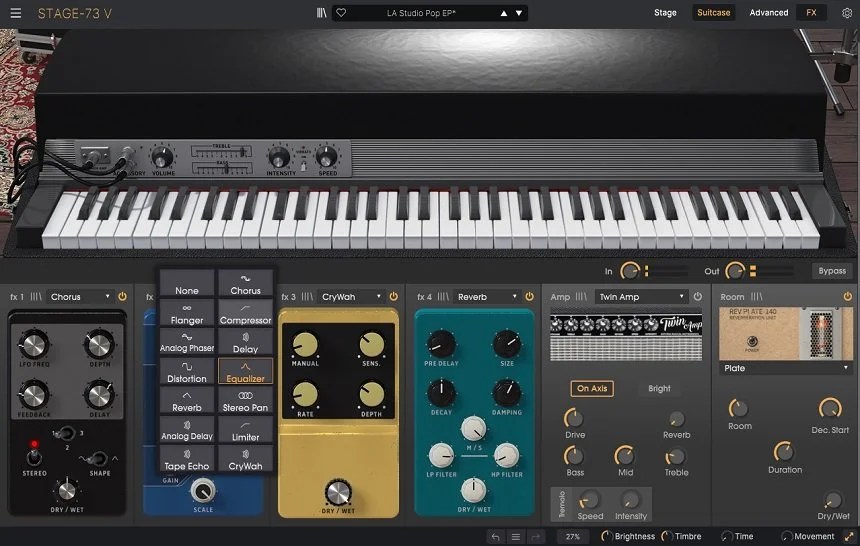This screenshot has width=860, height=546.
Task: Go to next preset with down arrow
Action: point(519,13)
